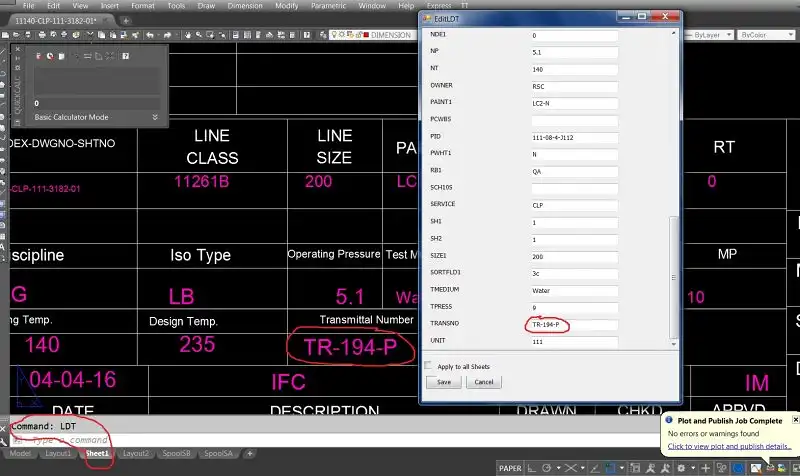800x476 pixels.
Task: Toggle blue hardware acceleration circle icon
Action: [x=738, y=468]
